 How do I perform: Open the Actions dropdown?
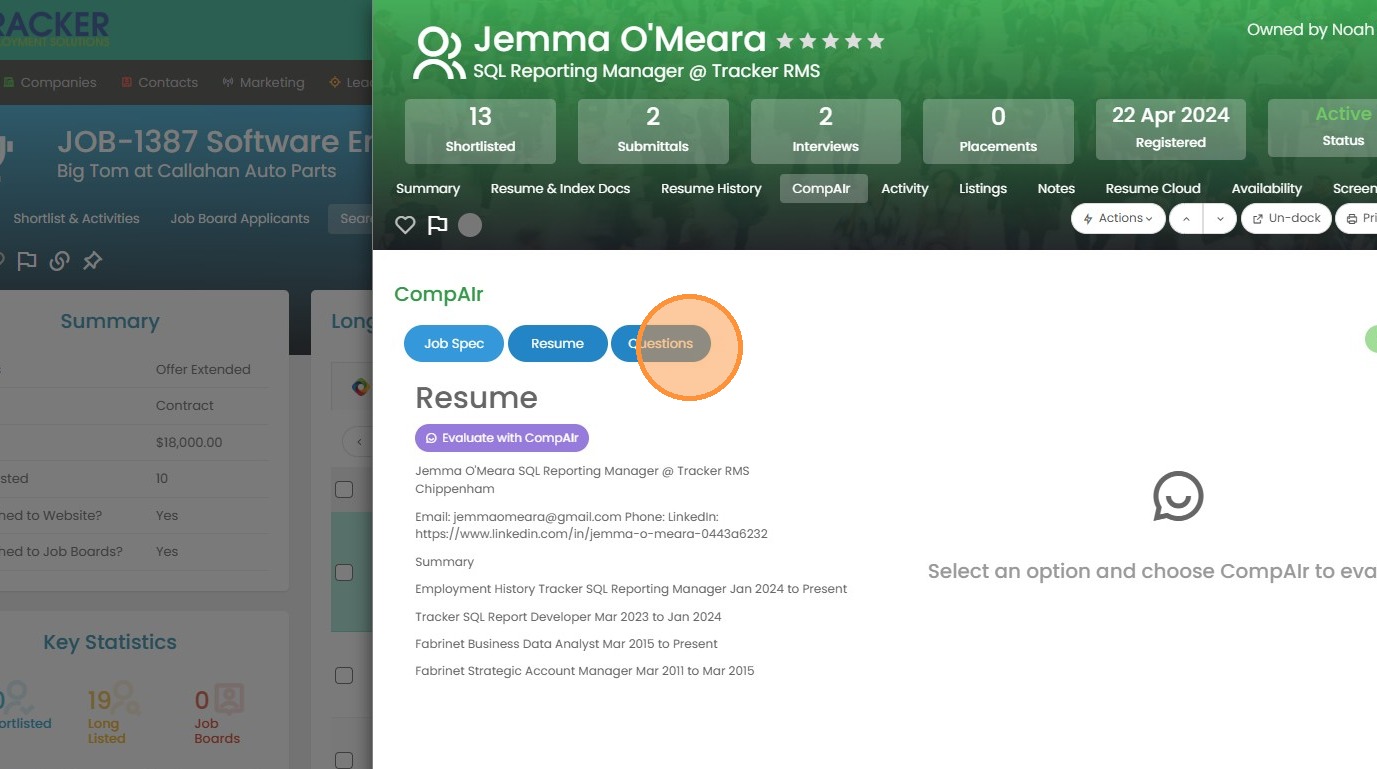click(x=1118, y=218)
